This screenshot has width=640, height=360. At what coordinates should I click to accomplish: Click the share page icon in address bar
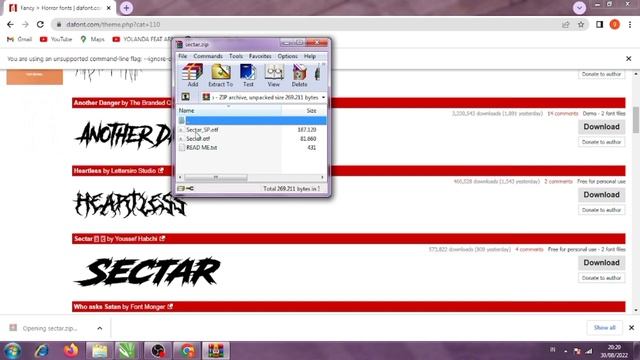tap(566, 24)
